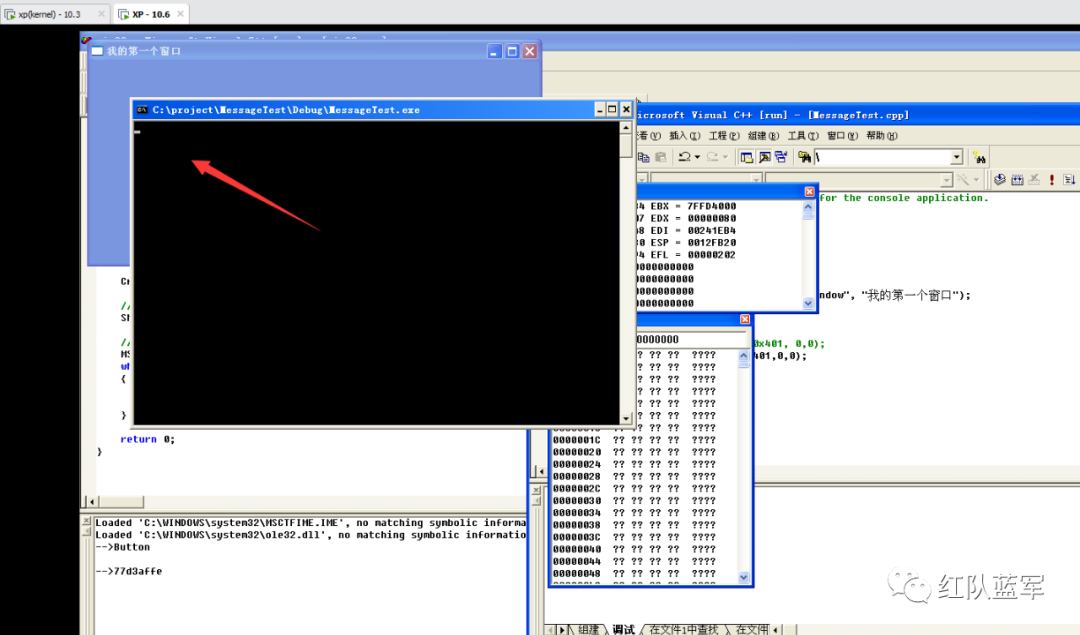Click the Undo arrow icon
The image size is (1080, 635).
(684, 158)
